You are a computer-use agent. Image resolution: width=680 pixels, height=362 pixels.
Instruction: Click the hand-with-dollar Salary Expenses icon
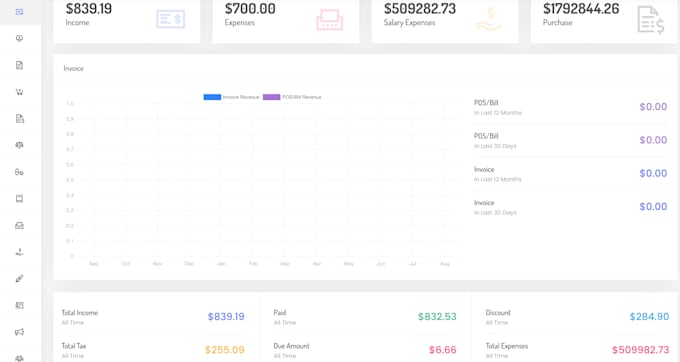click(x=489, y=19)
